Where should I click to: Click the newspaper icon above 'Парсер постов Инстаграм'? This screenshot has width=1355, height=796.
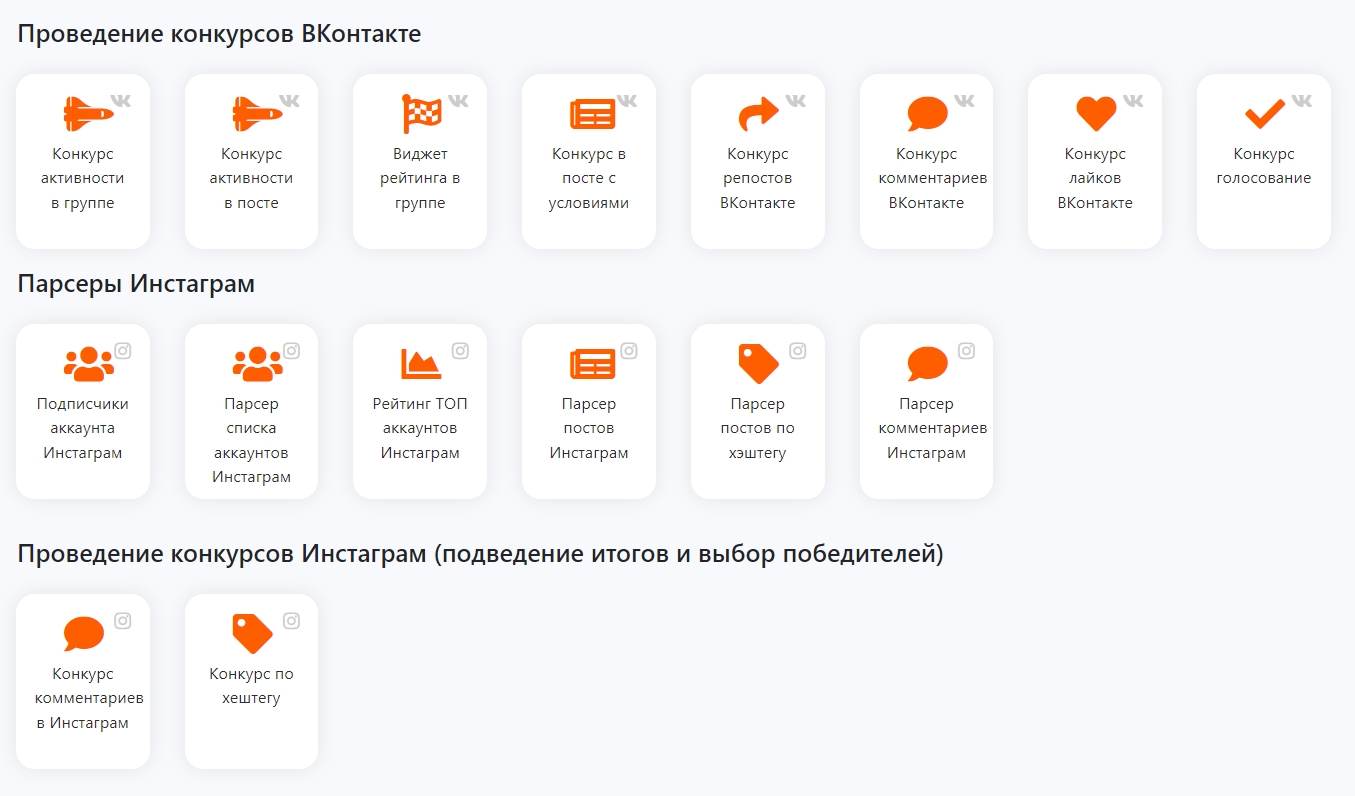[x=592, y=364]
